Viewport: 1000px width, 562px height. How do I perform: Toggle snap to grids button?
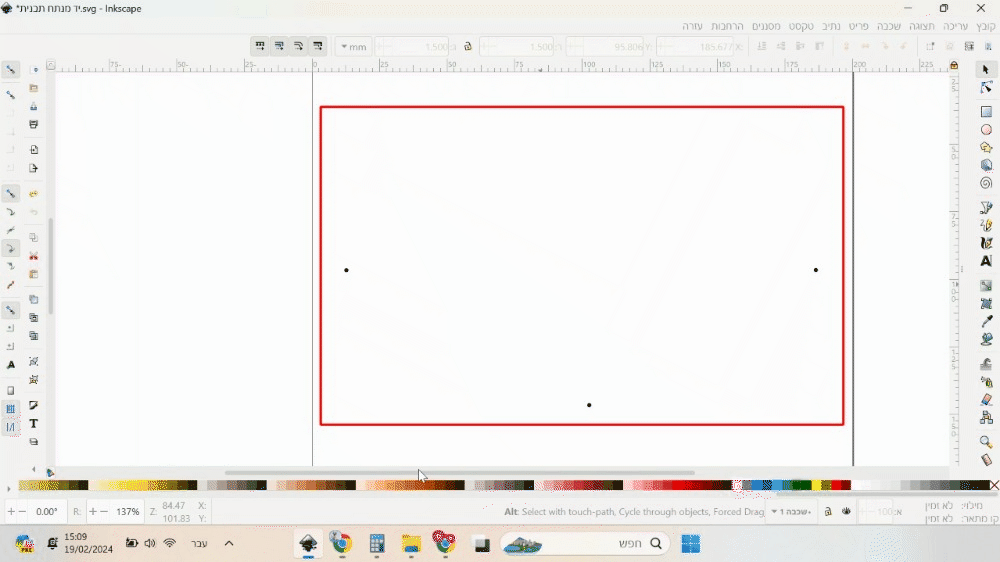point(11,409)
